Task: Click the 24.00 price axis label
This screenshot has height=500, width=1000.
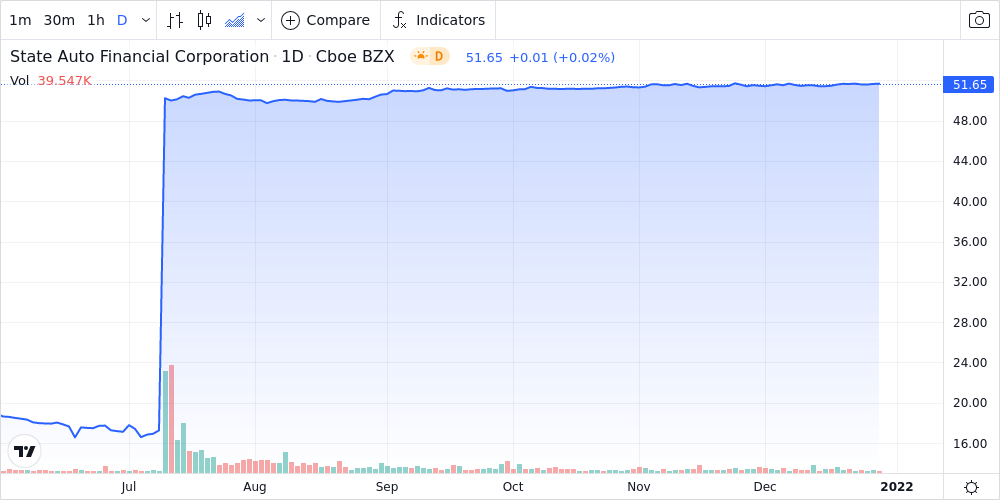Action: (969, 363)
